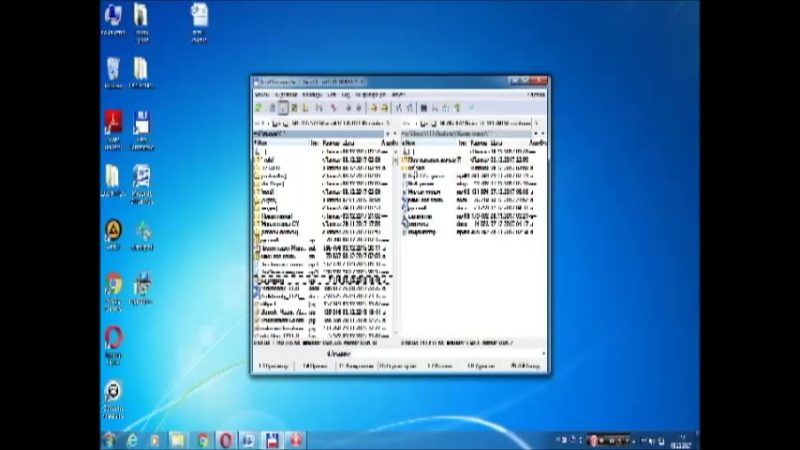Click the F6 Move button

point(397,366)
